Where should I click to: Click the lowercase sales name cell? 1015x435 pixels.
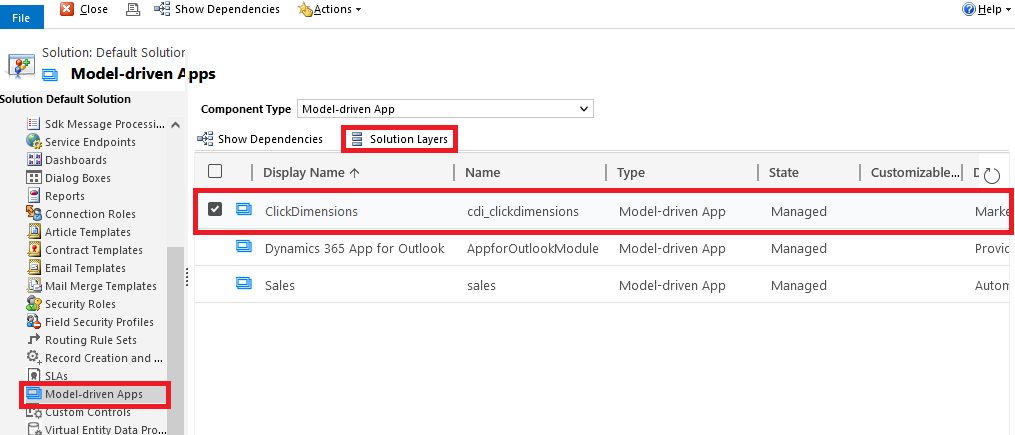coord(481,285)
